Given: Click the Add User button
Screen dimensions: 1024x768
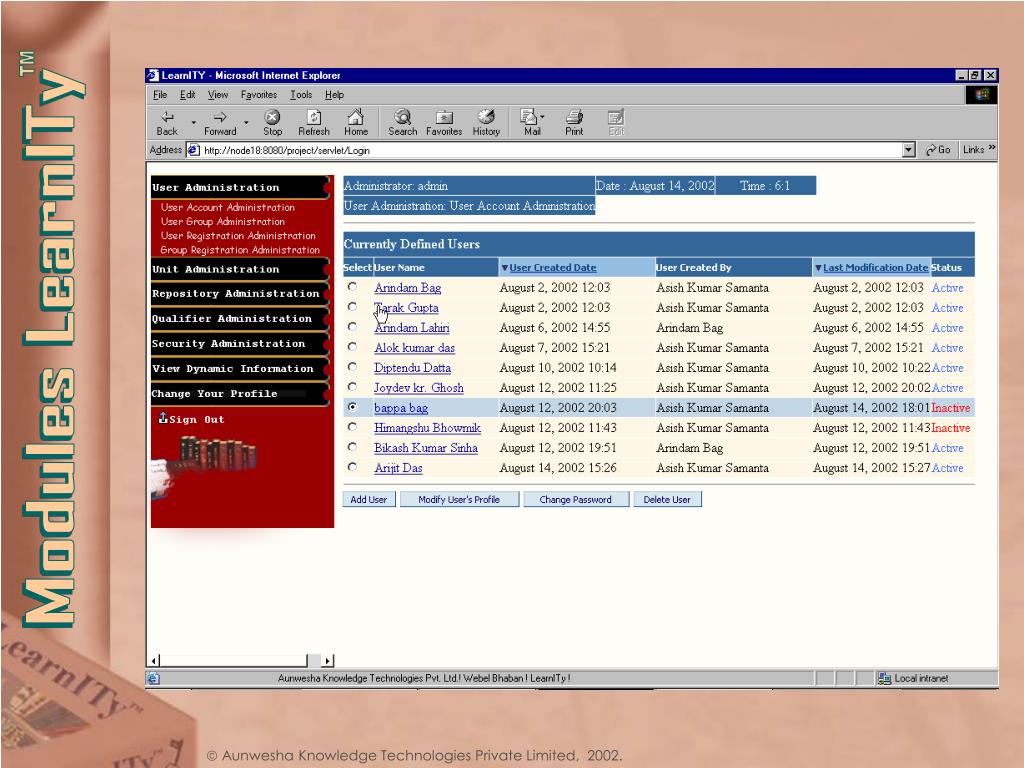Looking at the screenshot, I should point(369,499).
